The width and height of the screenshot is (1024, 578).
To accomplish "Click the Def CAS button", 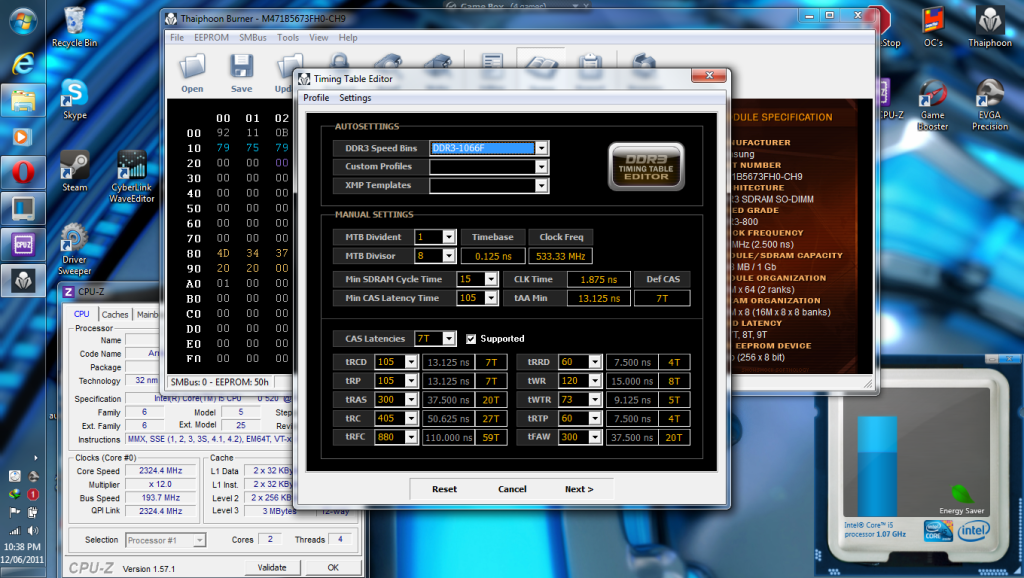I will coord(663,279).
